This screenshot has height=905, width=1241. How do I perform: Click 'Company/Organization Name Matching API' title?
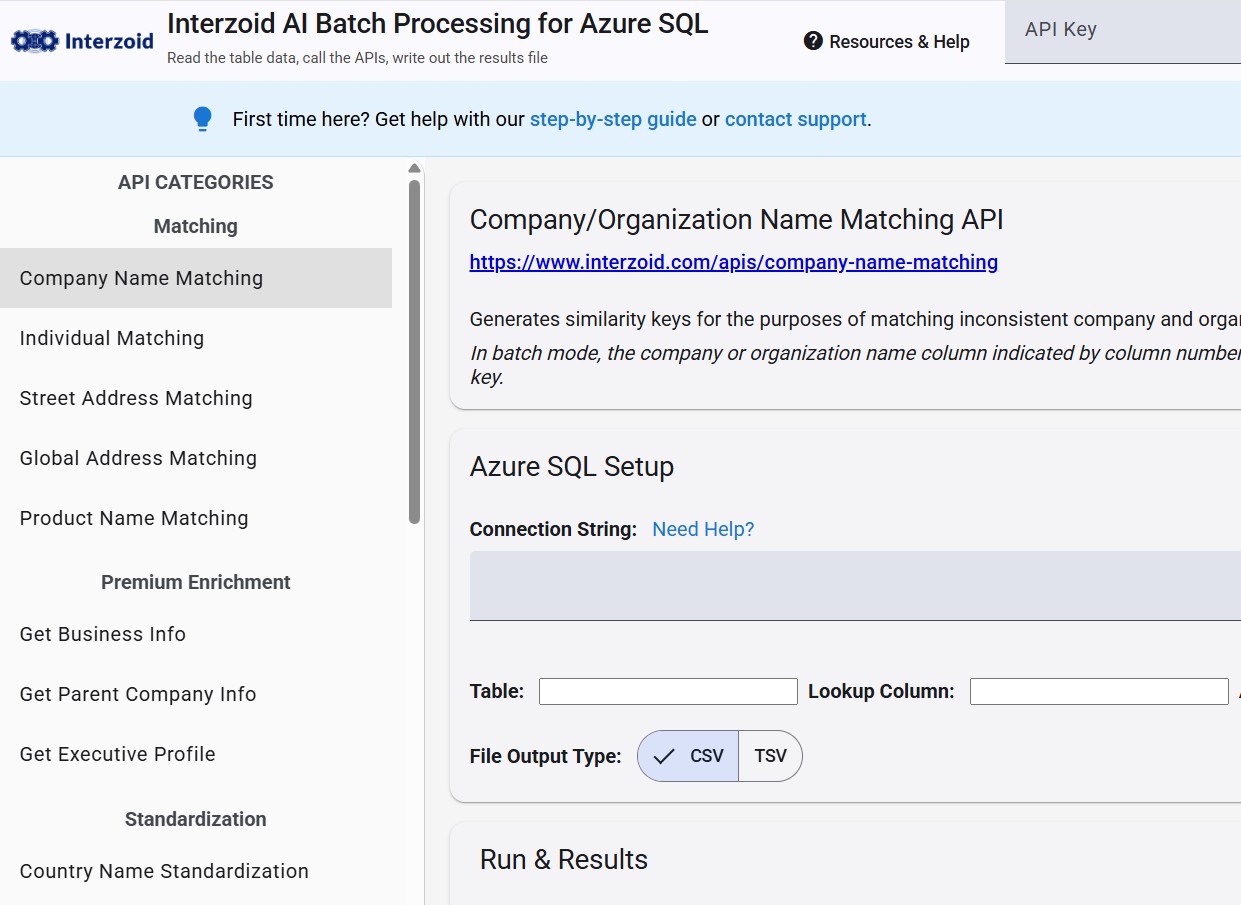pyautogui.click(x=737, y=220)
